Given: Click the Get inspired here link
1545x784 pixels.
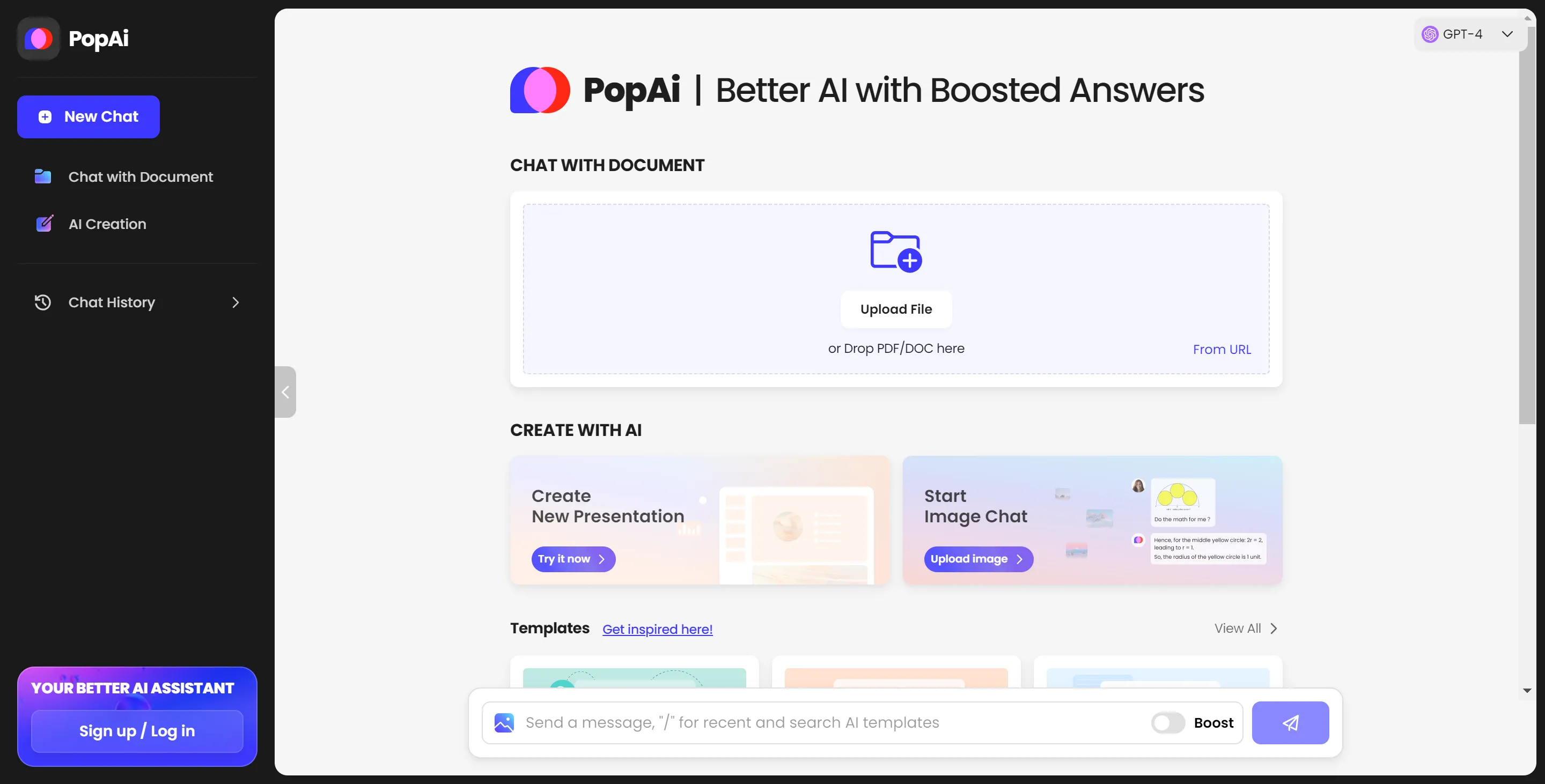Looking at the screenshot, I should 657,629.
